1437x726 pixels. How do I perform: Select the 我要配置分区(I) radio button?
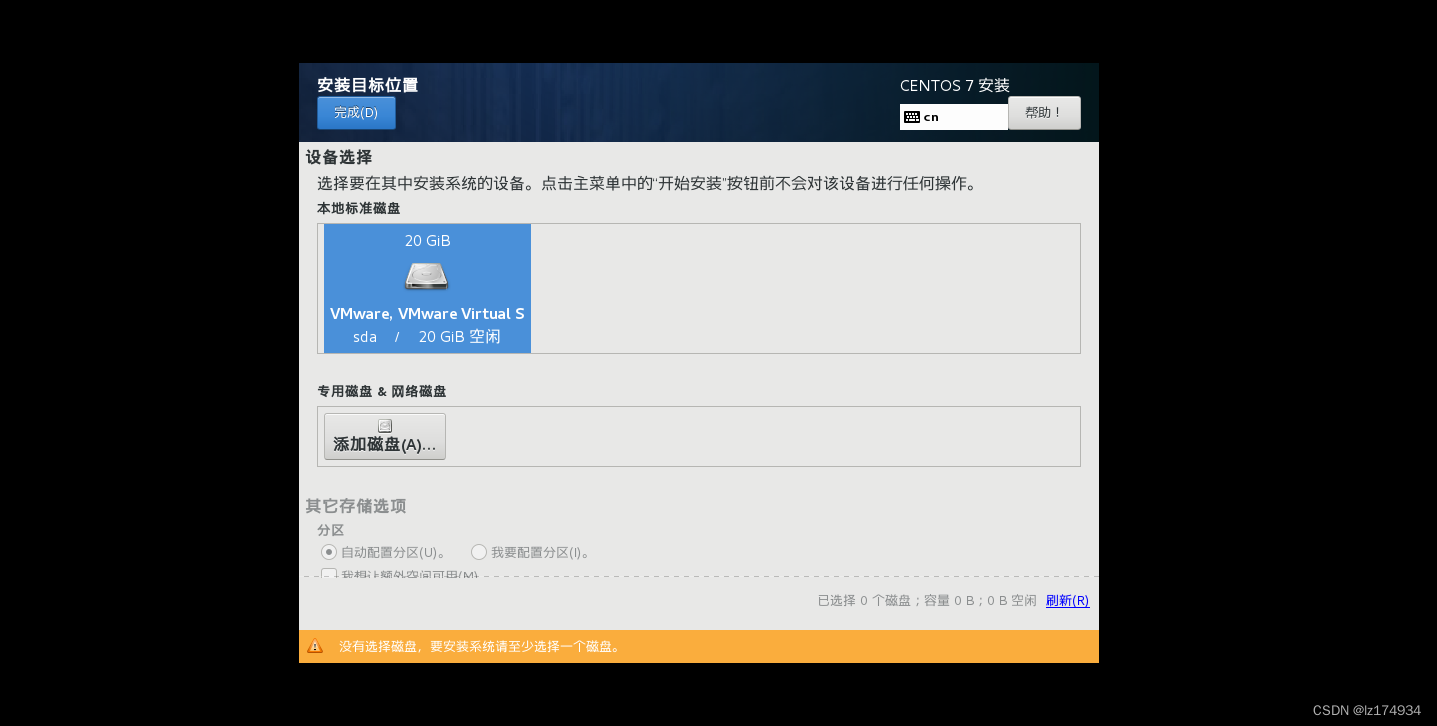479,552
